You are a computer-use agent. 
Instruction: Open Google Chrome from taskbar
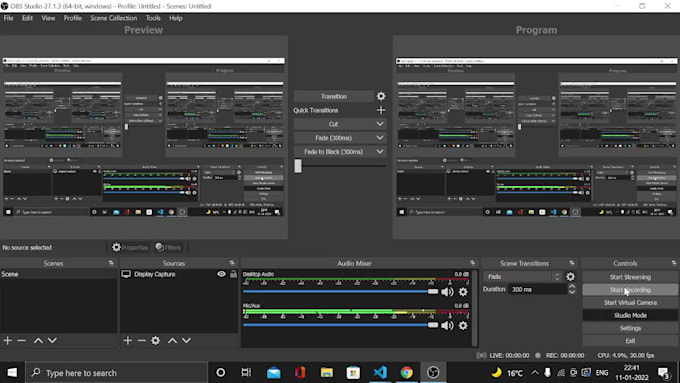coord(406,373)
